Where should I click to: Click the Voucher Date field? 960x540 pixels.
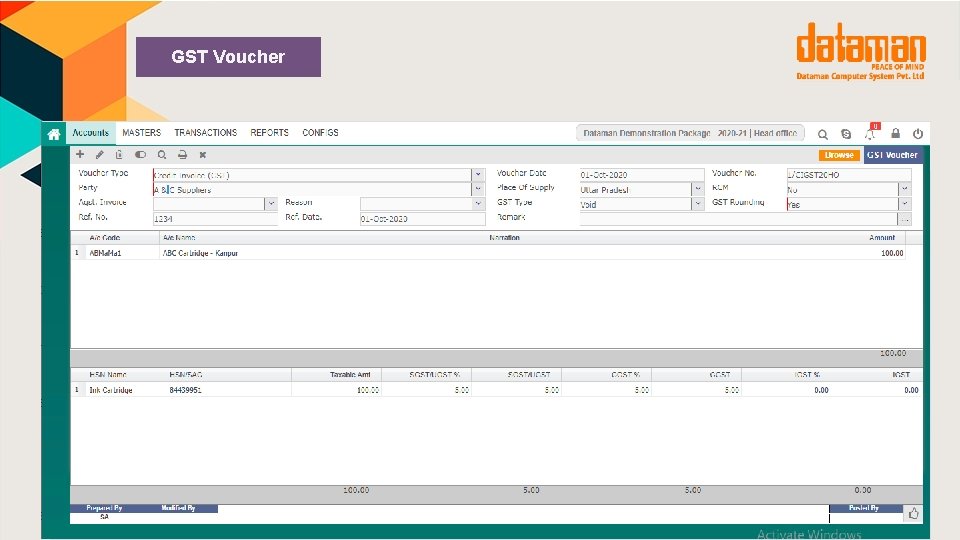point(642,175)
